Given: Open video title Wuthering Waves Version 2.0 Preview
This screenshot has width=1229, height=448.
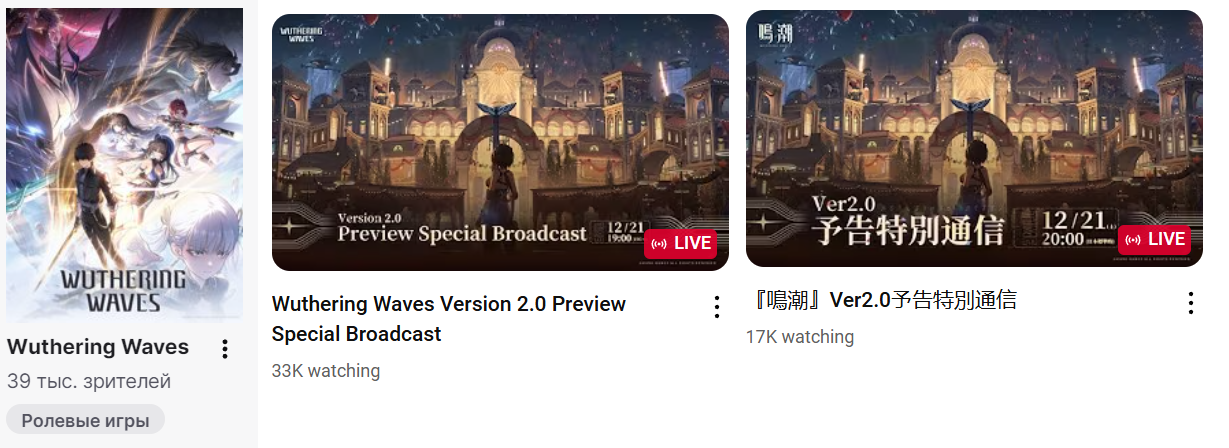Looking at the screenshot, I should (x=449, y=319).
